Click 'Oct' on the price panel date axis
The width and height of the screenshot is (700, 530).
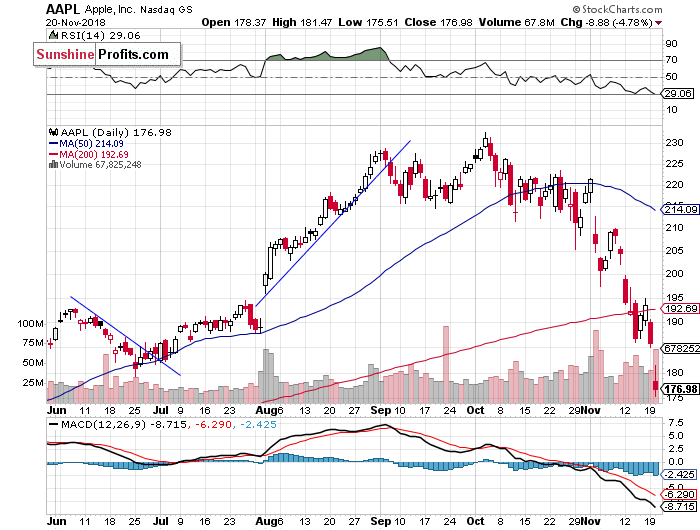click(x=475, y=410)
